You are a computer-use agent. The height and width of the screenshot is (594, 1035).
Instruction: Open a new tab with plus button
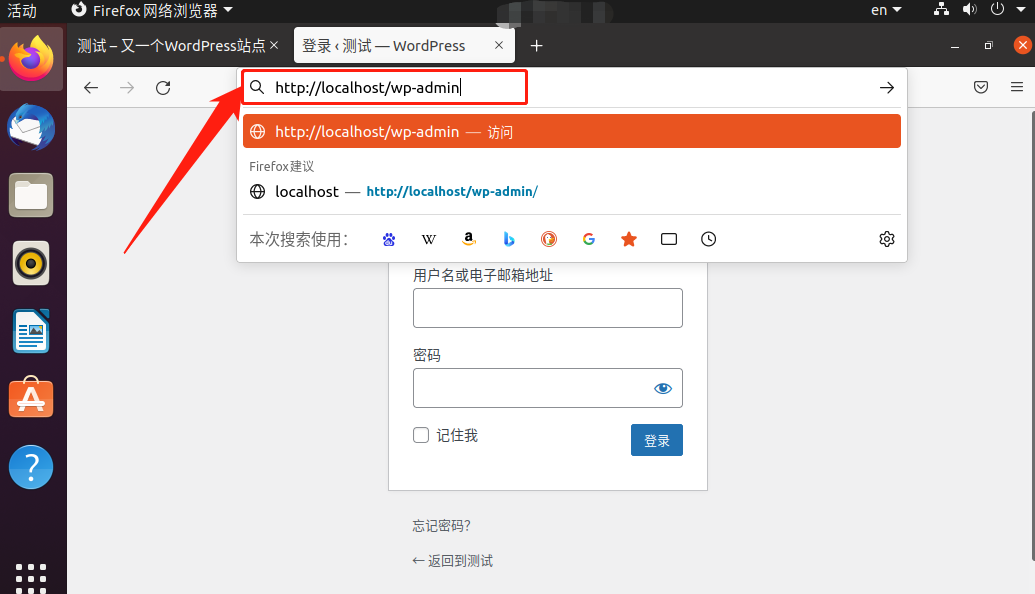pyautogui.click(x=537, y=46)
